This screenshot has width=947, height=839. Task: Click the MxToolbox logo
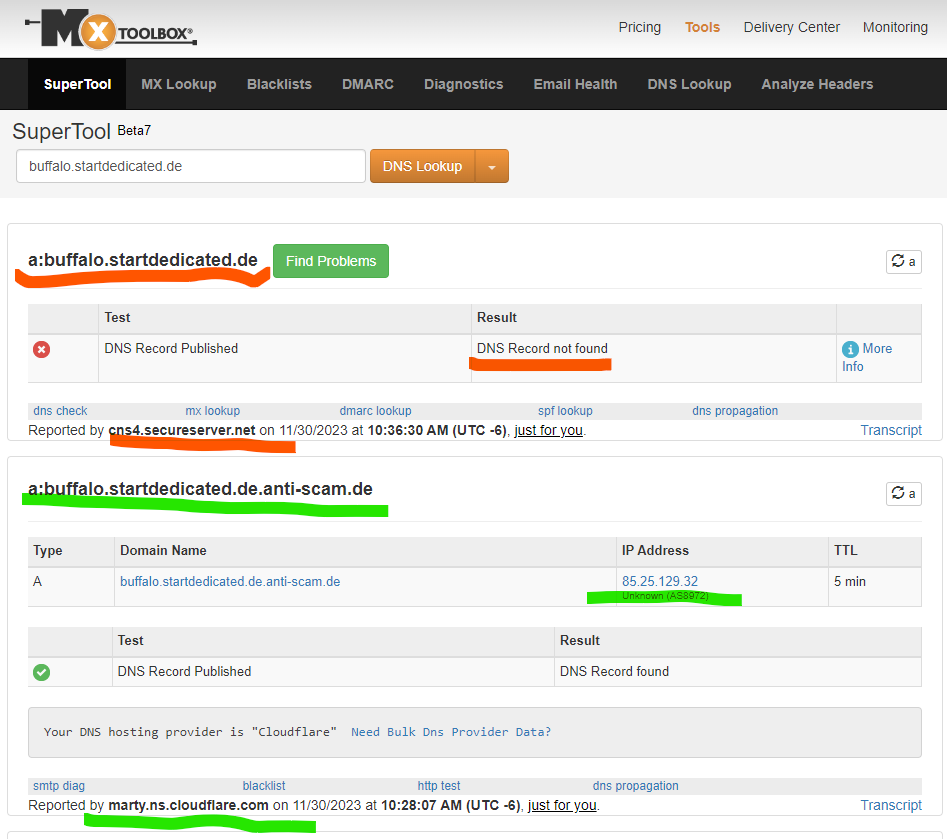tap(110, 30)
